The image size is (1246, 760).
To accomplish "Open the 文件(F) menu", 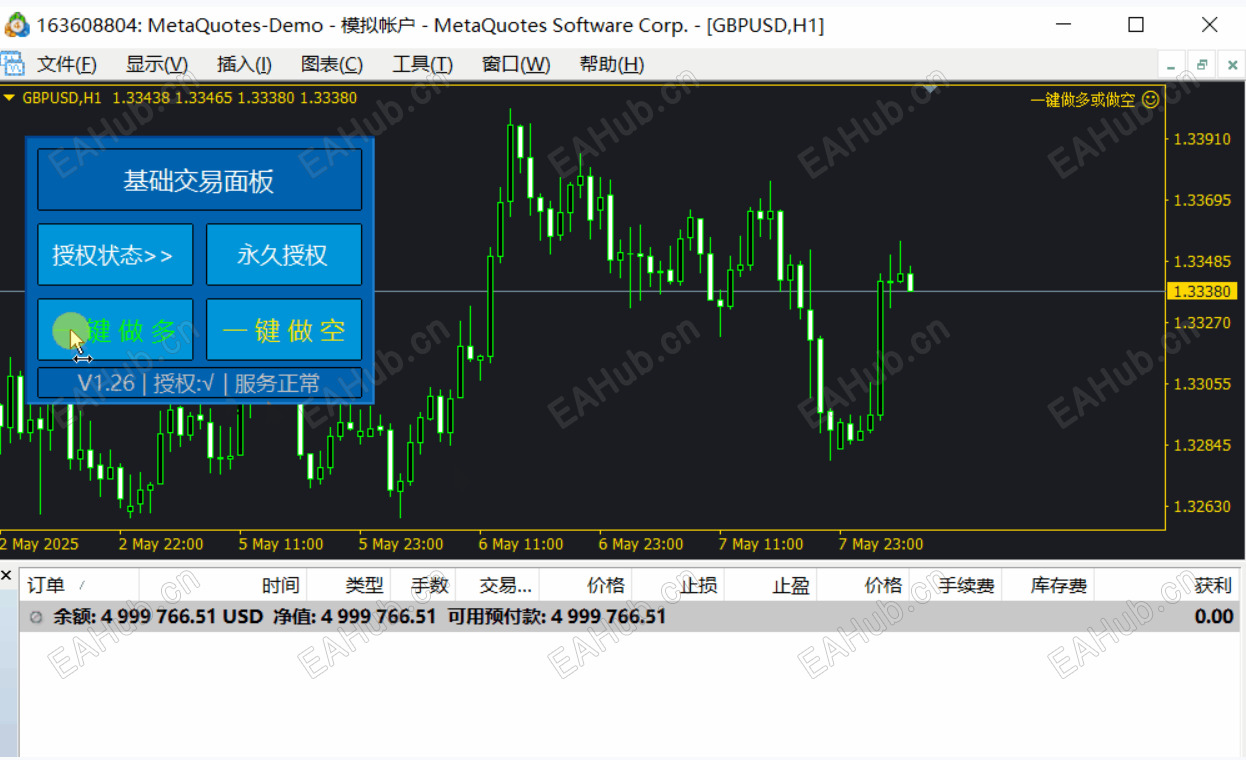I will click(x=67, y=65).
